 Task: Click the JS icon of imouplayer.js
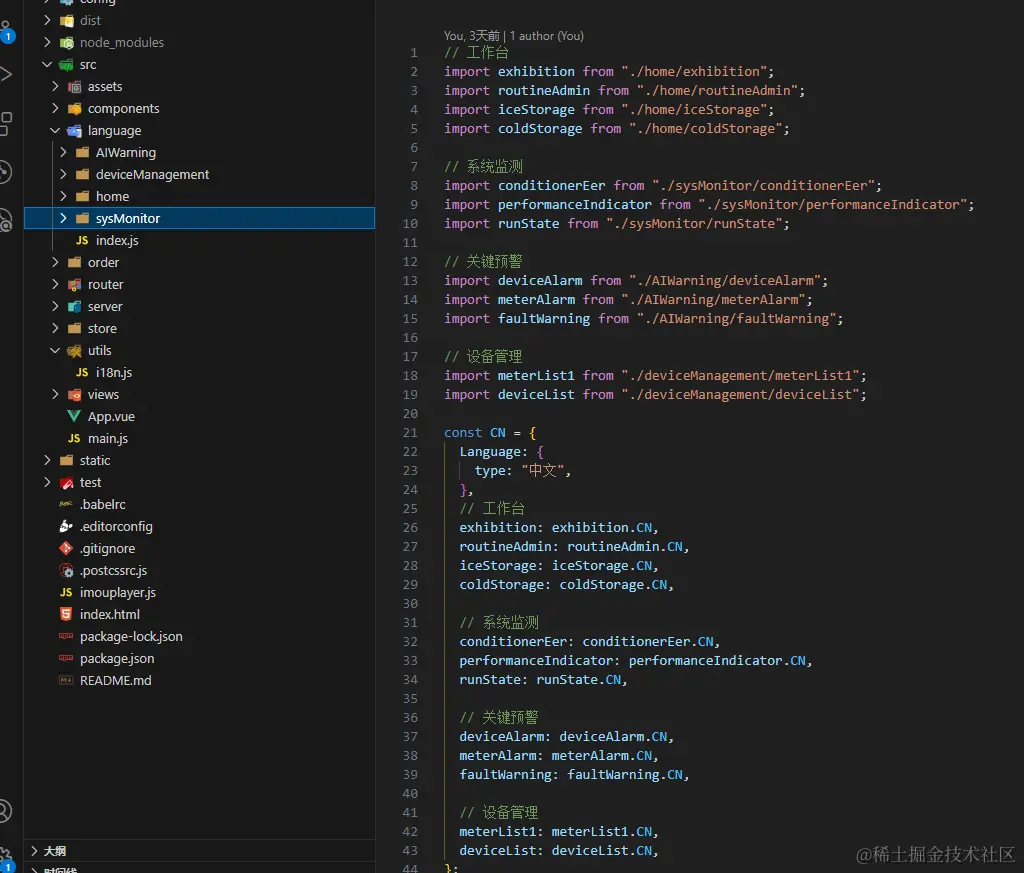(66, 592)
